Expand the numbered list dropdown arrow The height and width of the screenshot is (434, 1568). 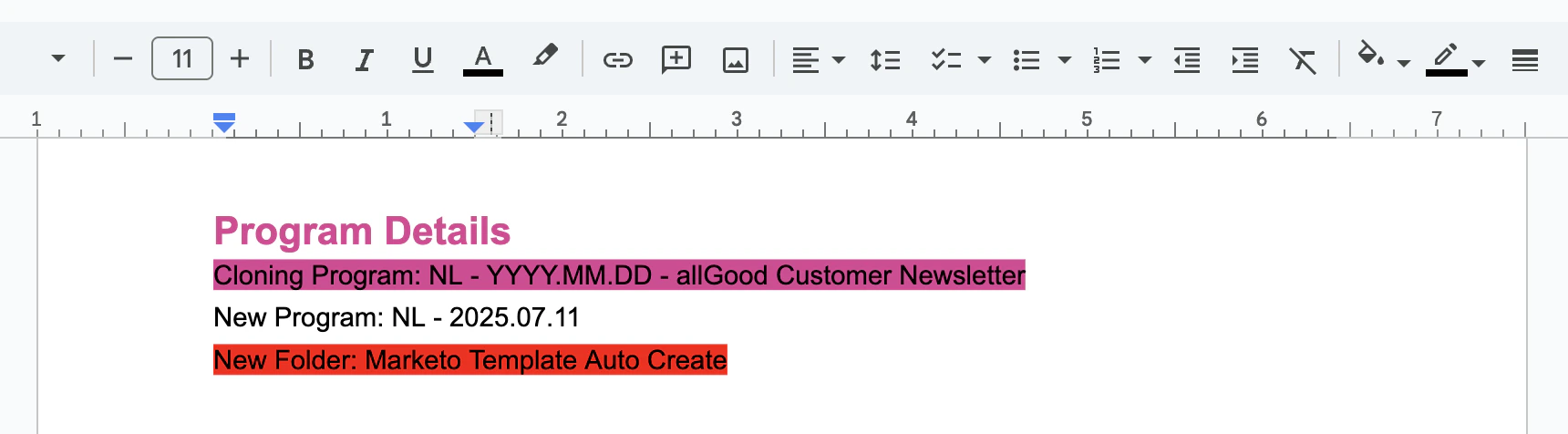pyautogui.click(x=1145, y=60)
